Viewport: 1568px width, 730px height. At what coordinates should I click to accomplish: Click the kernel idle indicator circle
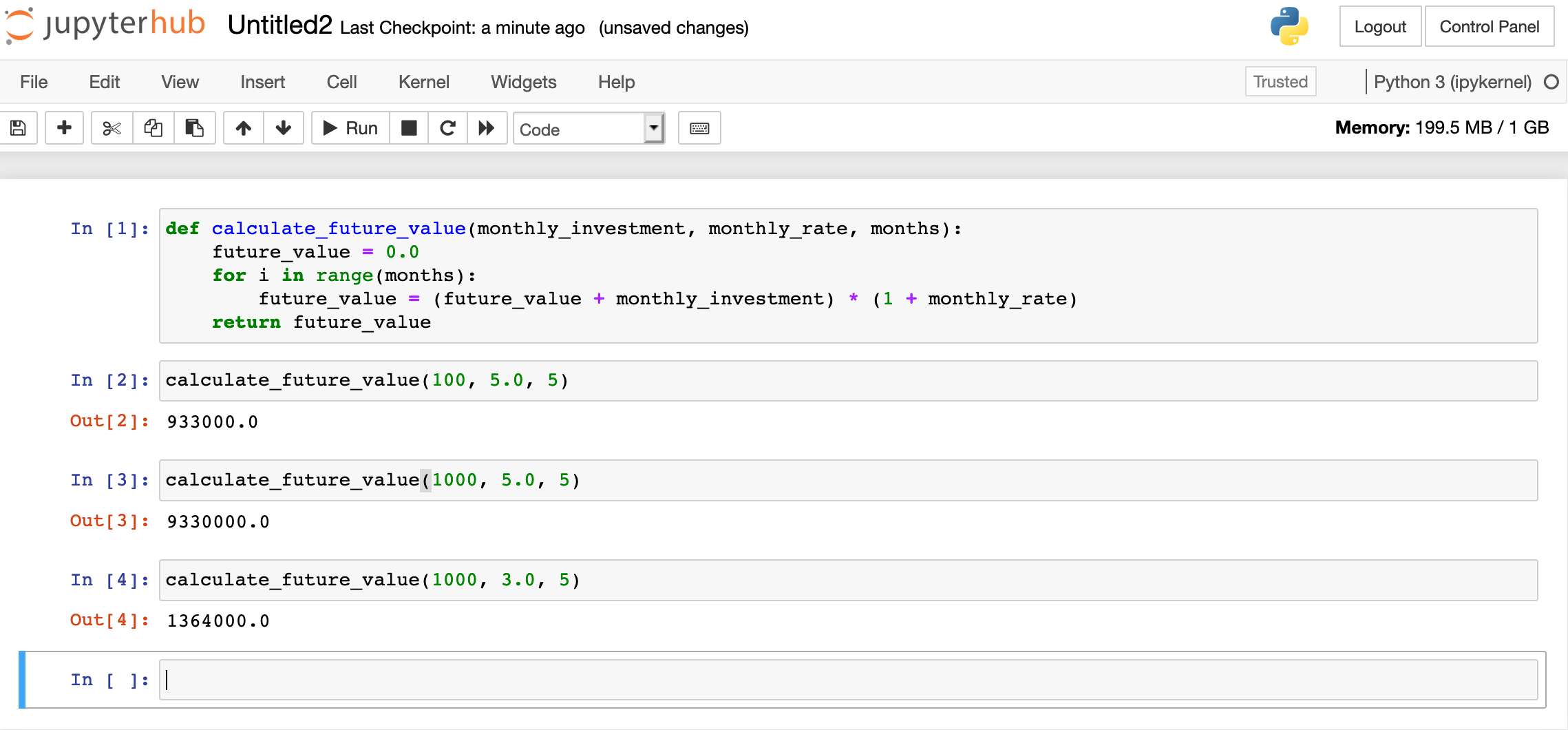[x=1551, y=82]
